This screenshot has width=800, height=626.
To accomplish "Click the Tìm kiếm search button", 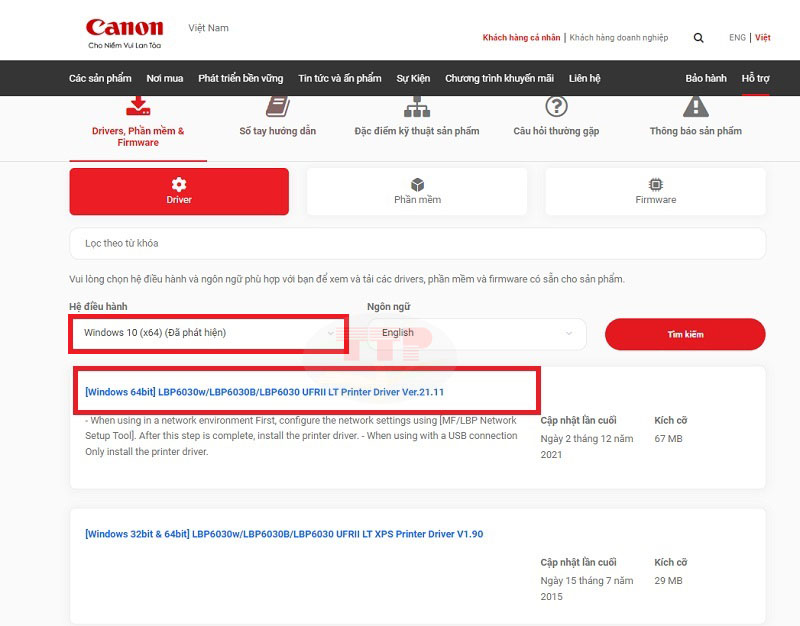I will pos(685,334).
